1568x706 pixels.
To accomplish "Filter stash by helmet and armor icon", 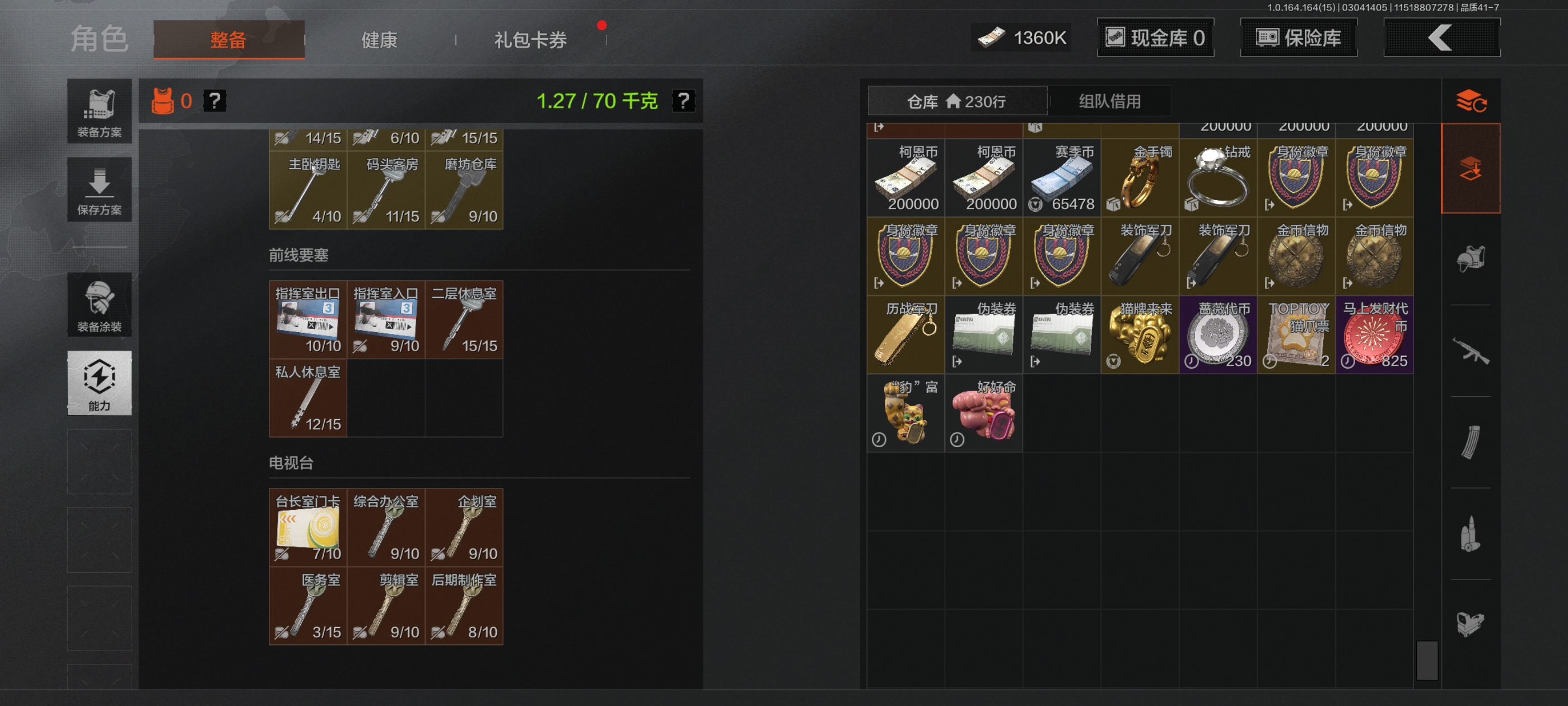I will (1470, 259).
